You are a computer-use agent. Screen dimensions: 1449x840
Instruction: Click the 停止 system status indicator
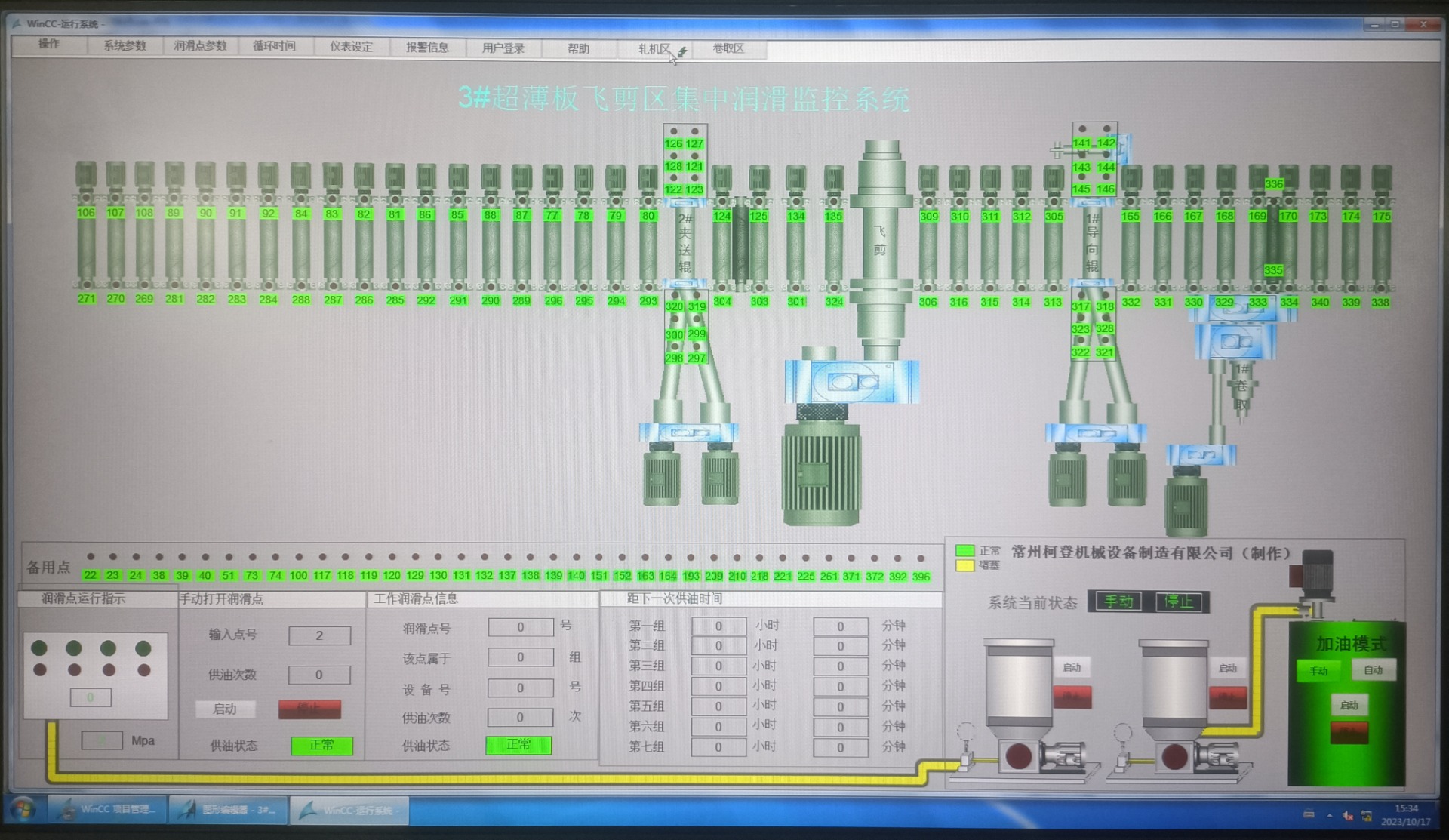click(1178, 602)
